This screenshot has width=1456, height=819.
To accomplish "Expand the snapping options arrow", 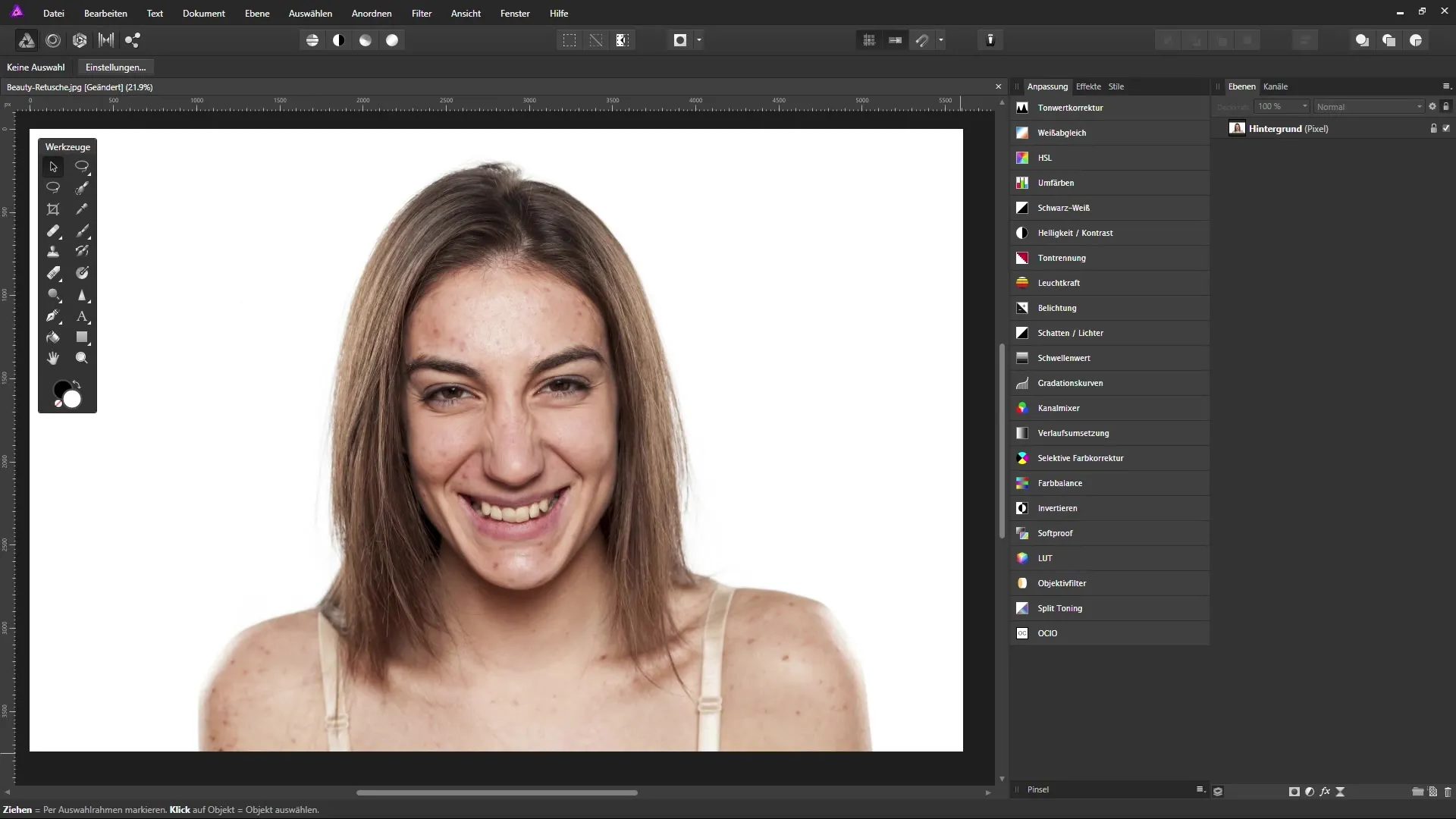I will pos(941,40).
